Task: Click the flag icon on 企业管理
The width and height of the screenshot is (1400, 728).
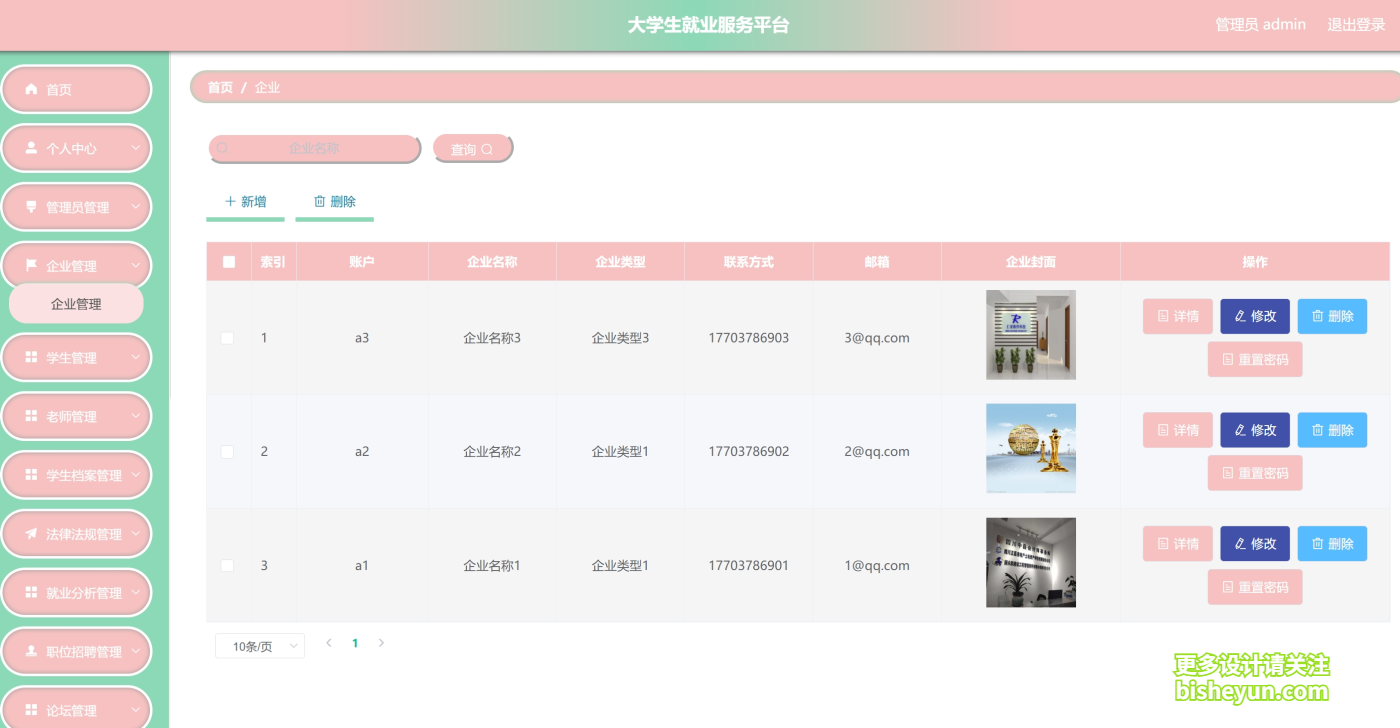Action: (x=30, y=265)
